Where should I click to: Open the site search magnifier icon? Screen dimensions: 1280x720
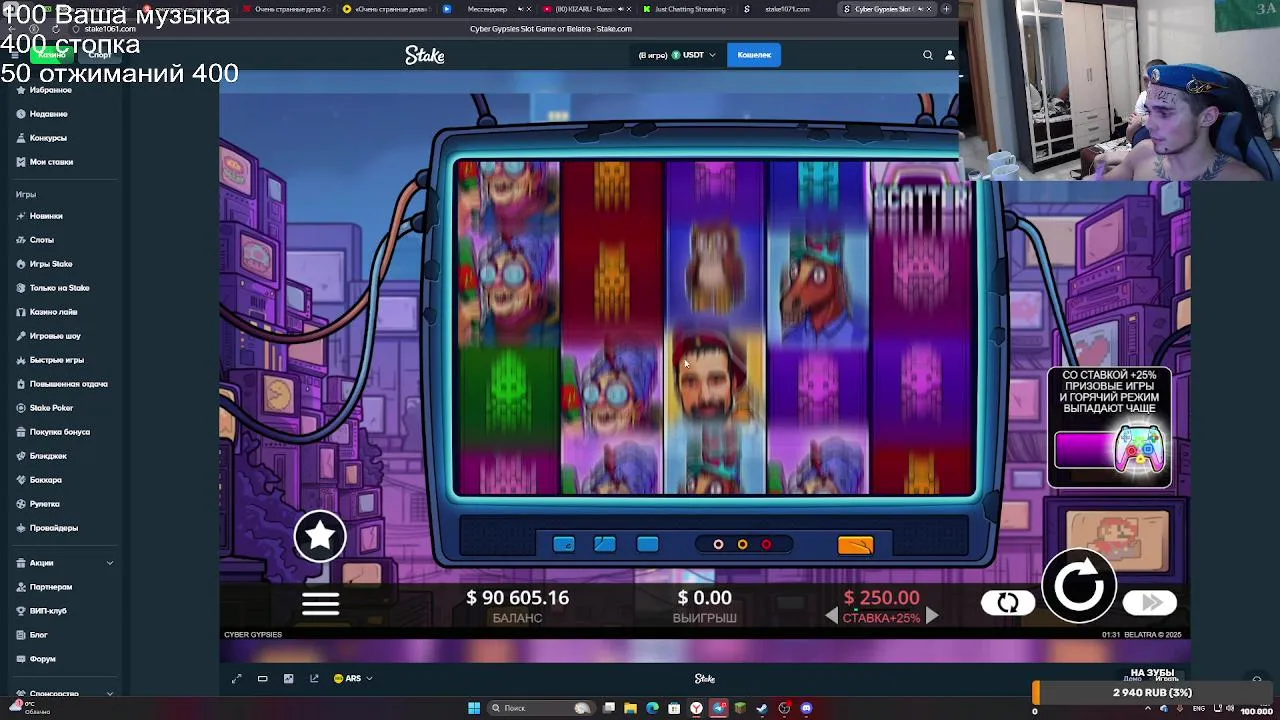(x=928, y=55)
